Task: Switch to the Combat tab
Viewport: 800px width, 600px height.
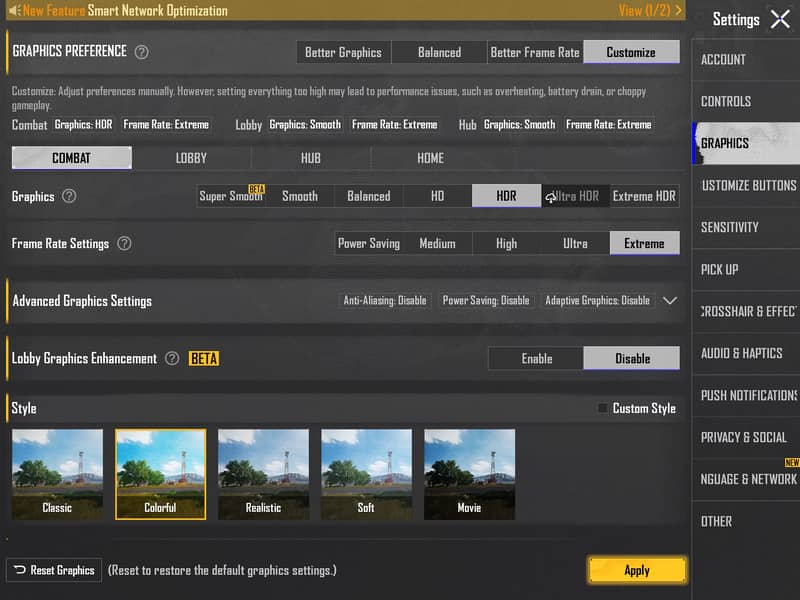Action: point(71,158)
